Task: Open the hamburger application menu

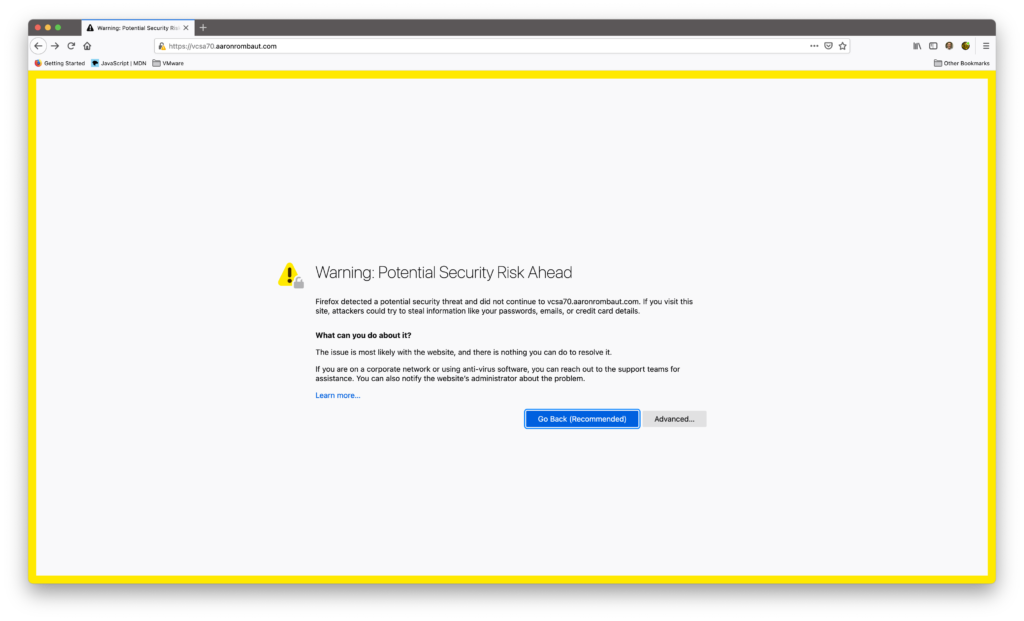Action: [x=986, y=46]
